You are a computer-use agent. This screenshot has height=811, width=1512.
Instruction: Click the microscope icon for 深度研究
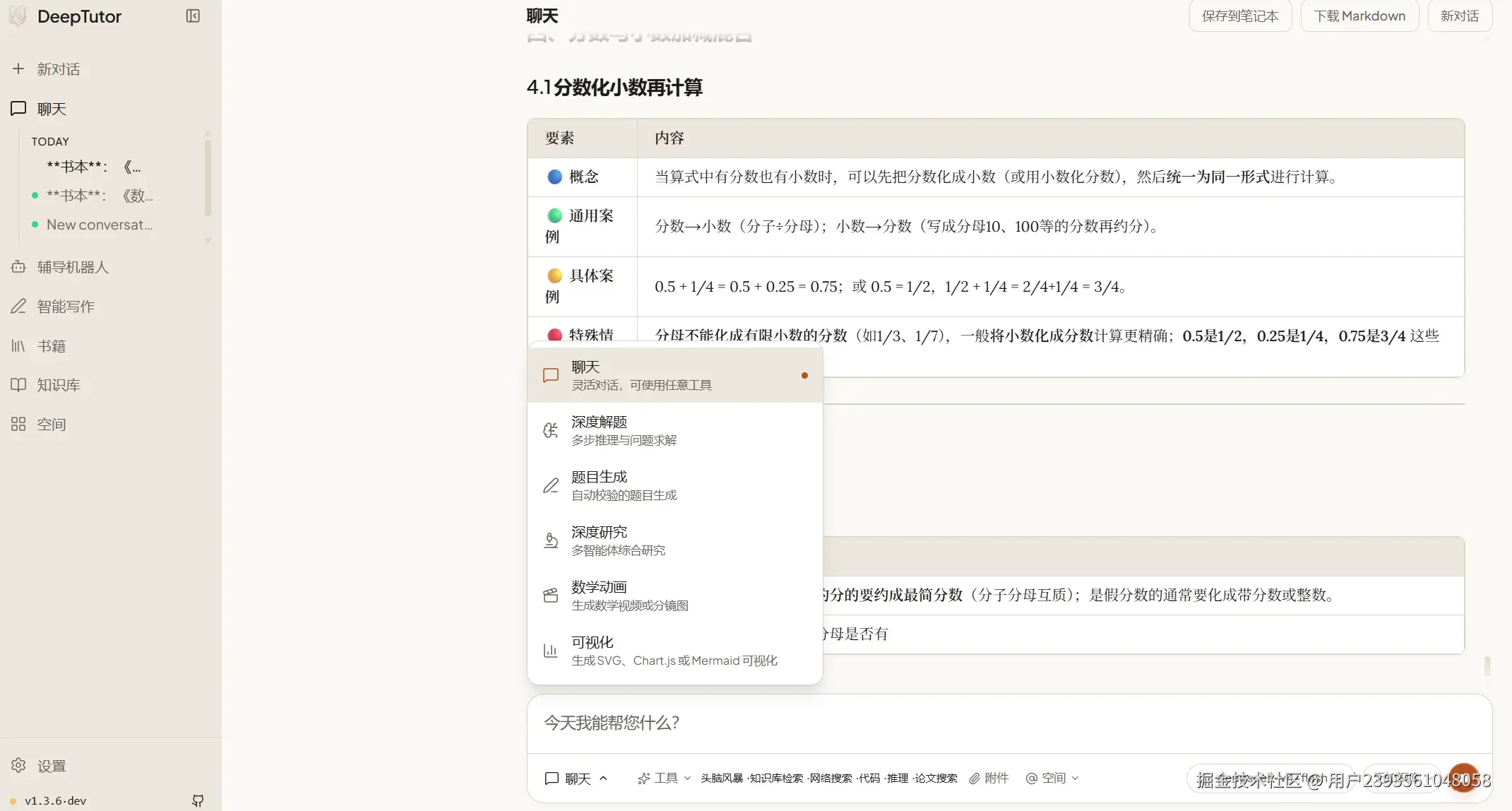coord(551,540)
